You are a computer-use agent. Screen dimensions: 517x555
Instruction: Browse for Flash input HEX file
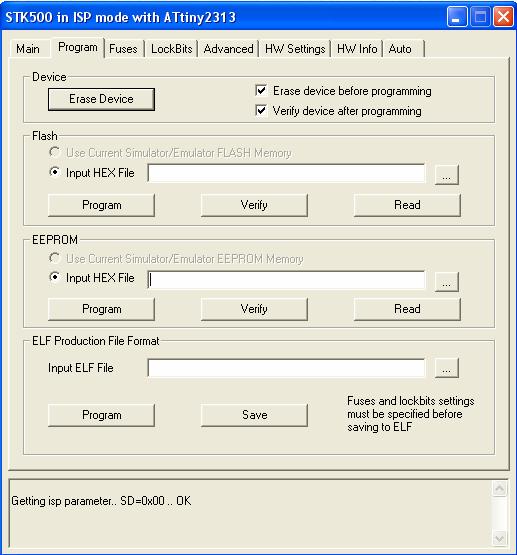click(447, 174)
